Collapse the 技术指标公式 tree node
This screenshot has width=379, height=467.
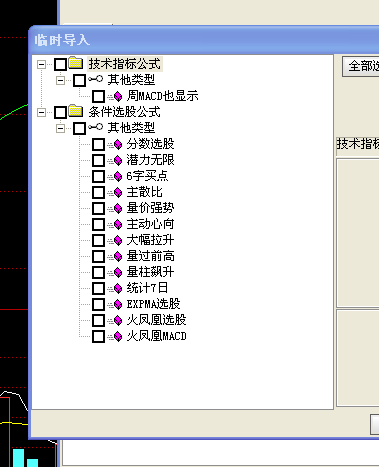42,64
